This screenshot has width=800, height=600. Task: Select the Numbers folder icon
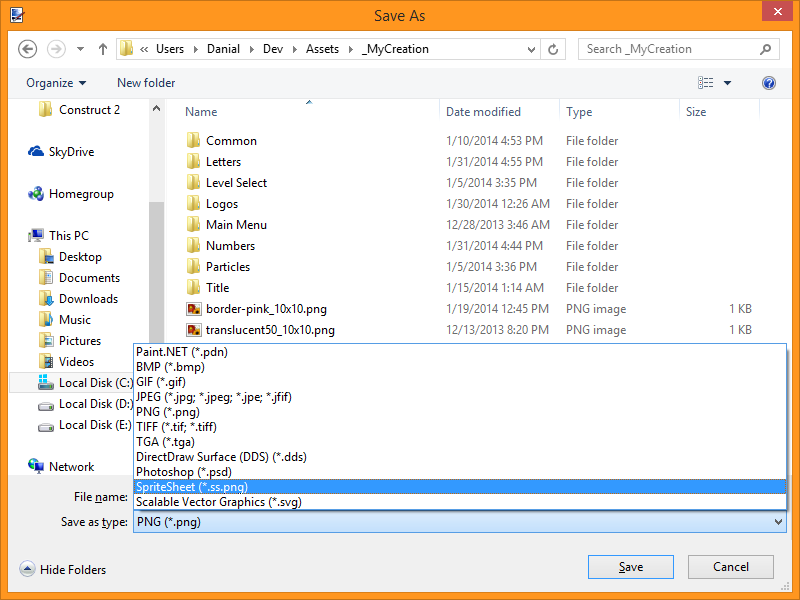pyautogui.click(x=193, y=245)
